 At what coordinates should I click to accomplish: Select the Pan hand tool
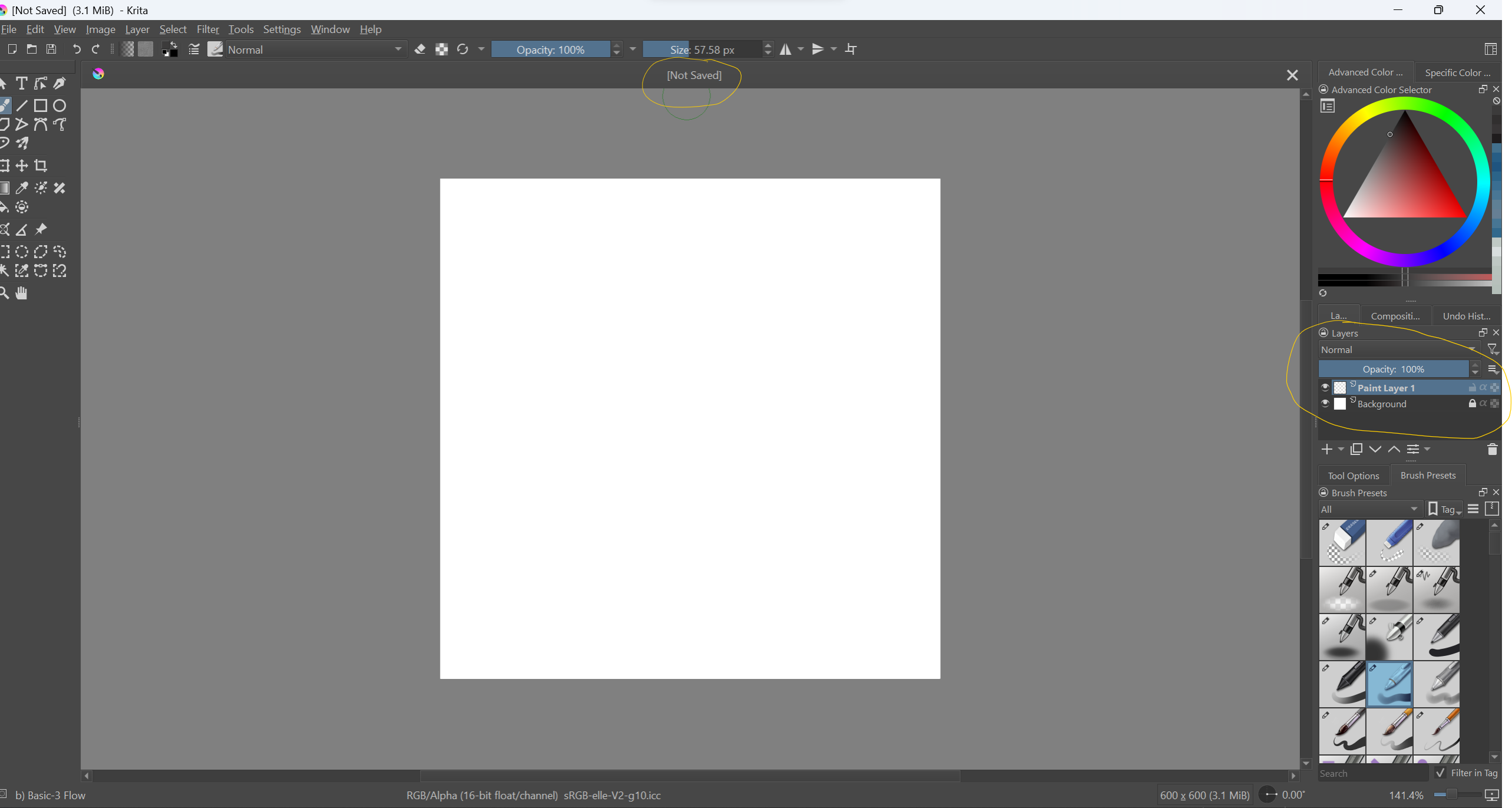coord(22,293)
